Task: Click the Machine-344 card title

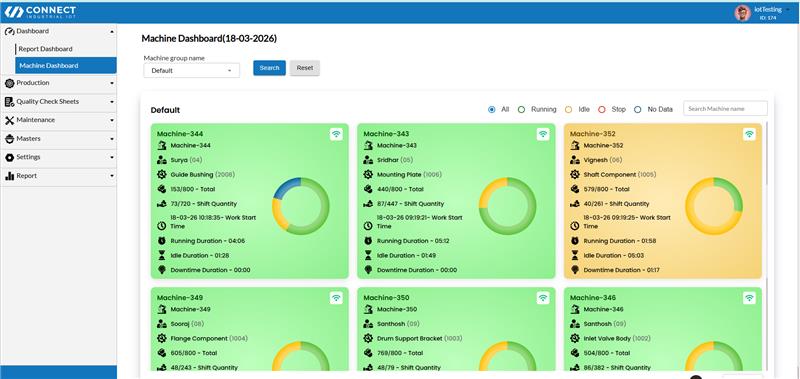Action: [x=180, y=134]
